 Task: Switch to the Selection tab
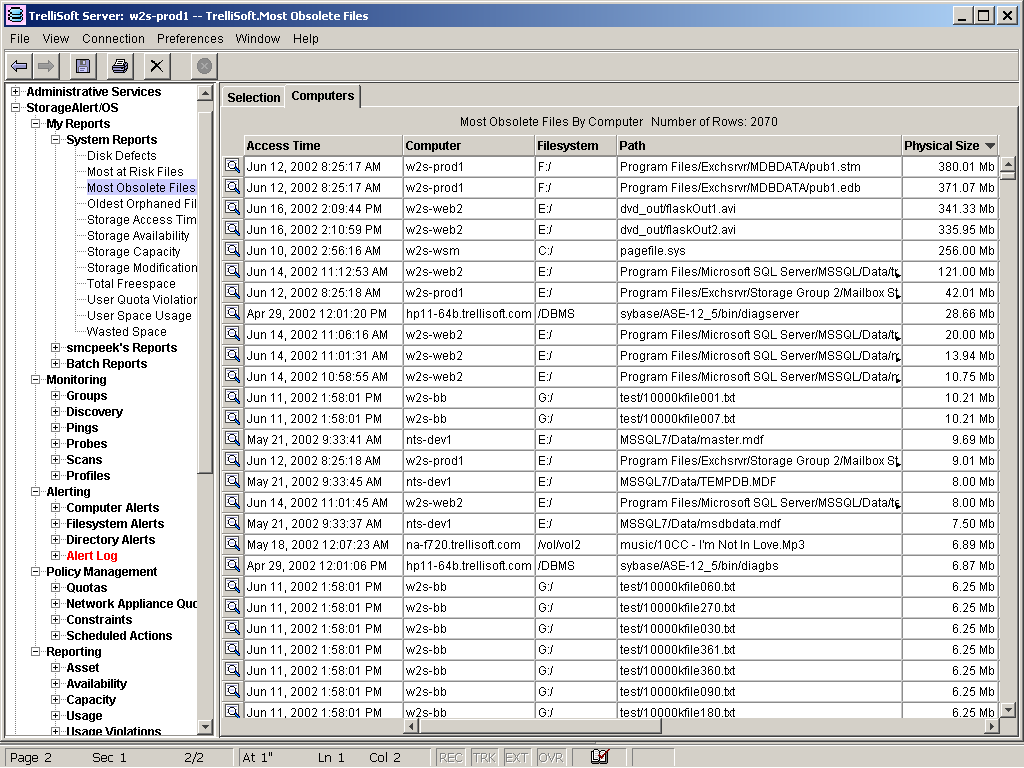click(x=253, y=97)
